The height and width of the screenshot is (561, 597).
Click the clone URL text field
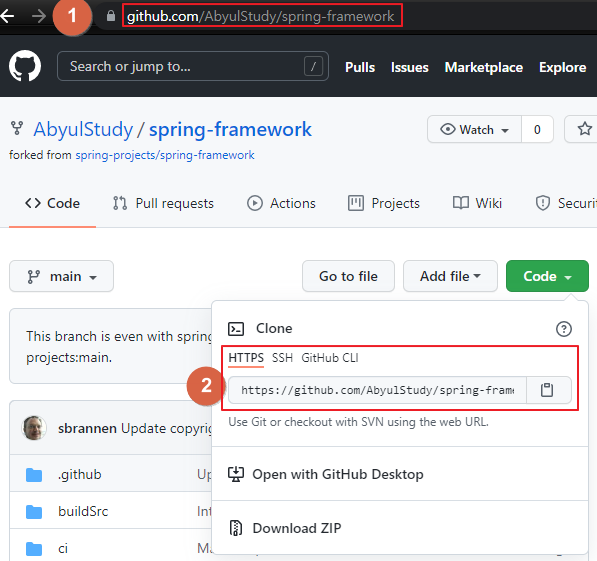377,390
